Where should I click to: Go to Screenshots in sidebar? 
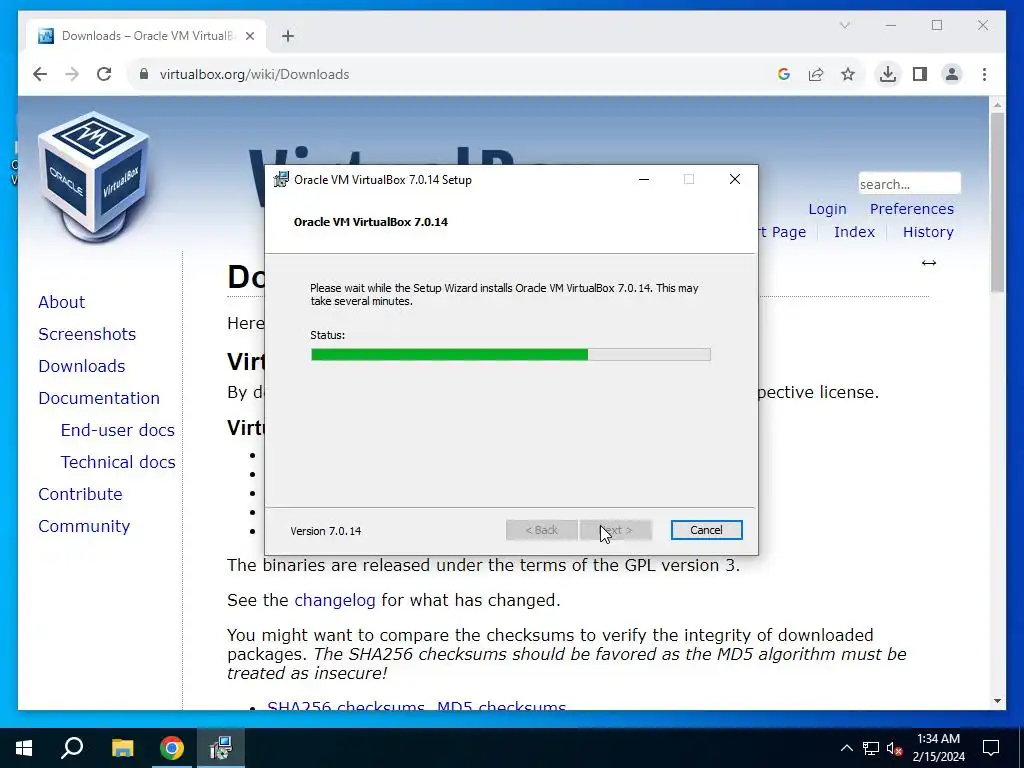[x=87, y=334]
